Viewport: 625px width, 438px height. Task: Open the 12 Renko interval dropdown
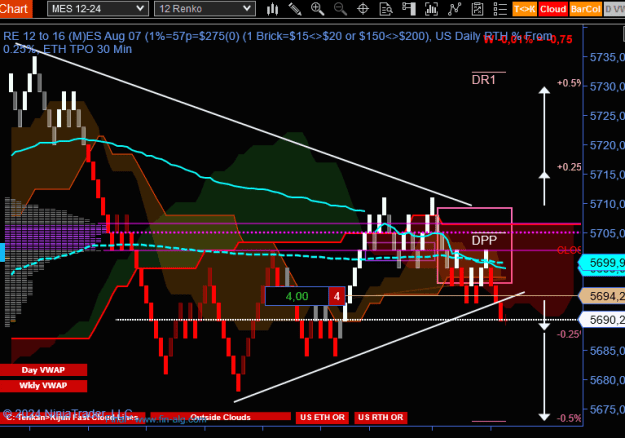click(205, 9)
